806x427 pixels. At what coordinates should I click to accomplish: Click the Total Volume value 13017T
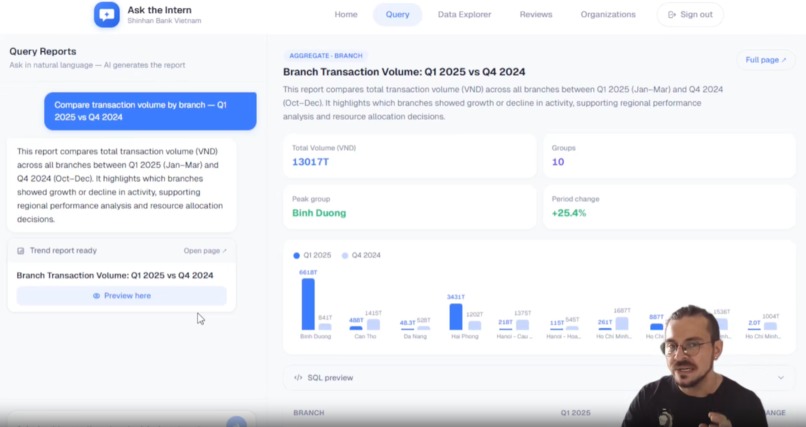tap(310, 162)
